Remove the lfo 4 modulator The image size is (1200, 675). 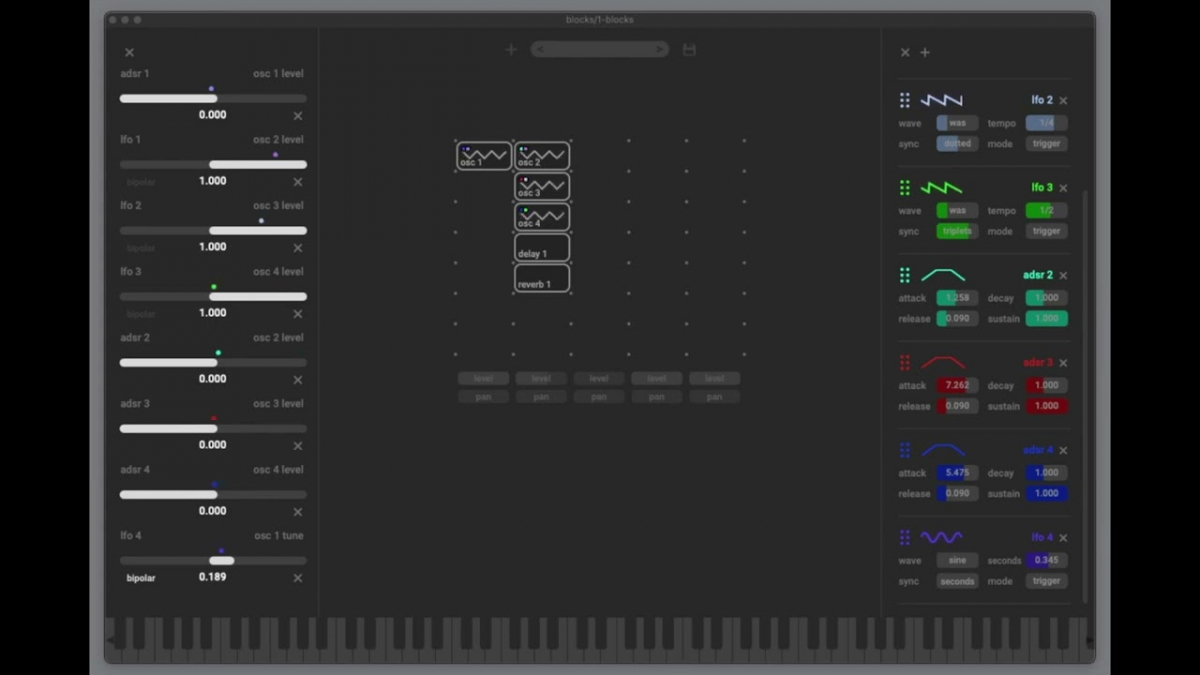pyautogui.click(x=1063, y=537)
